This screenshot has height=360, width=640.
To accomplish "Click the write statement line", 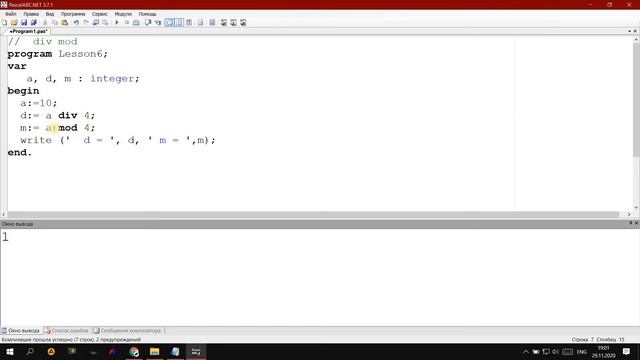I will coord(118,140).
